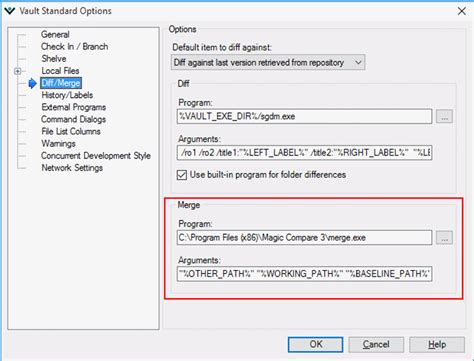Select General in the options tree
The width and height of the screenshot is (474, 361).
coord(55,34)
